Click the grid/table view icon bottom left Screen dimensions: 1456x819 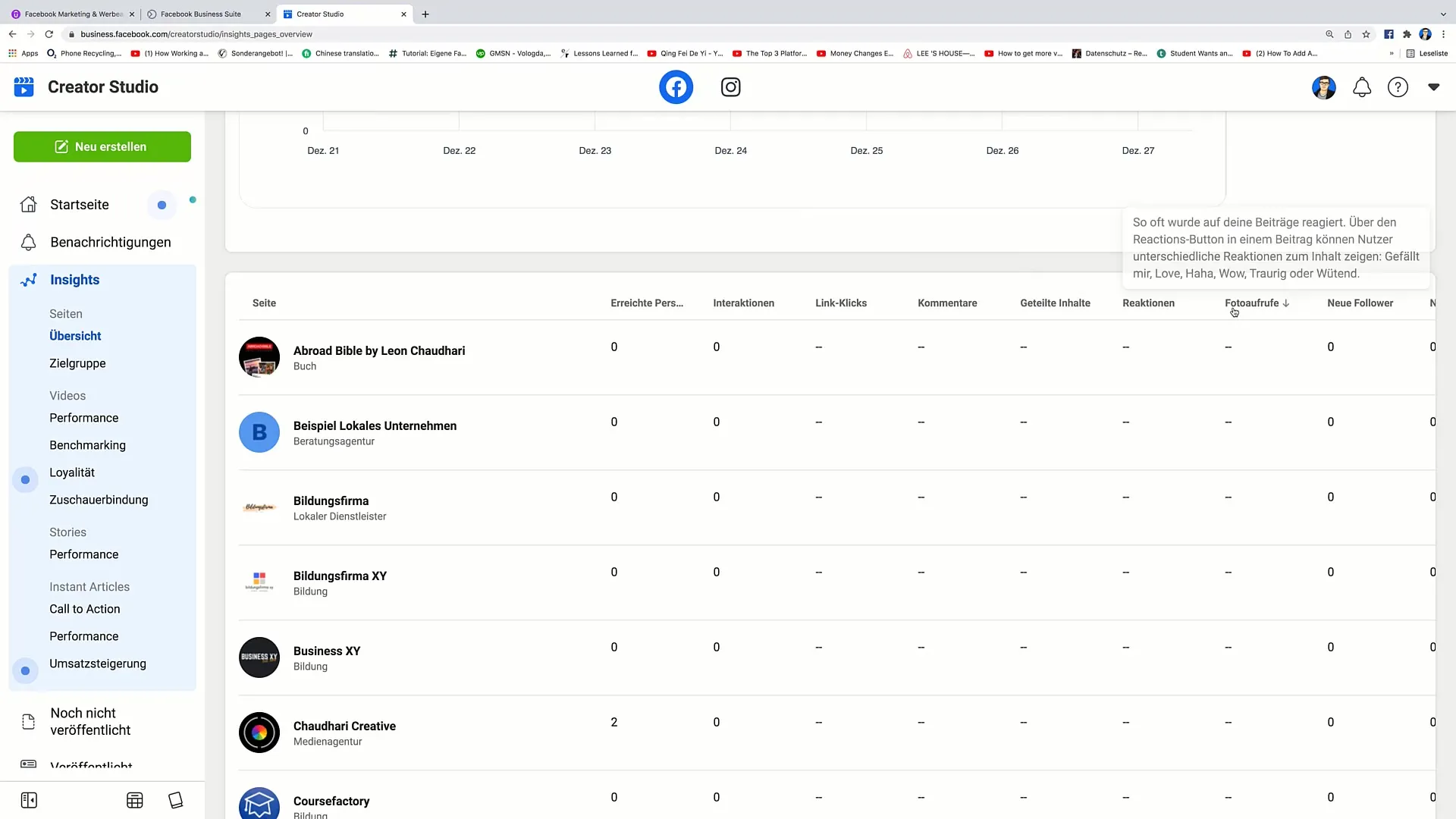(x=135, y=799)
